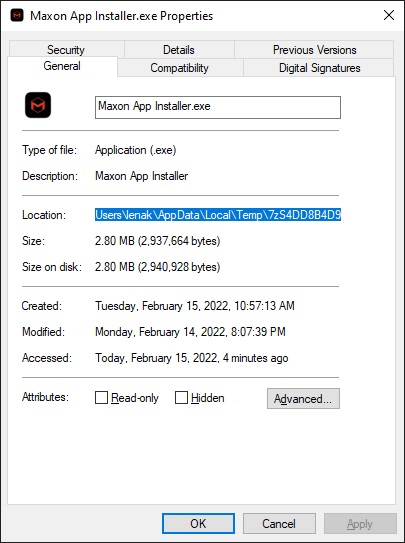The width and height of the screenshot is (405, 543).
Task: Open the Digital Signatures tab
Action: coord(319,68)
